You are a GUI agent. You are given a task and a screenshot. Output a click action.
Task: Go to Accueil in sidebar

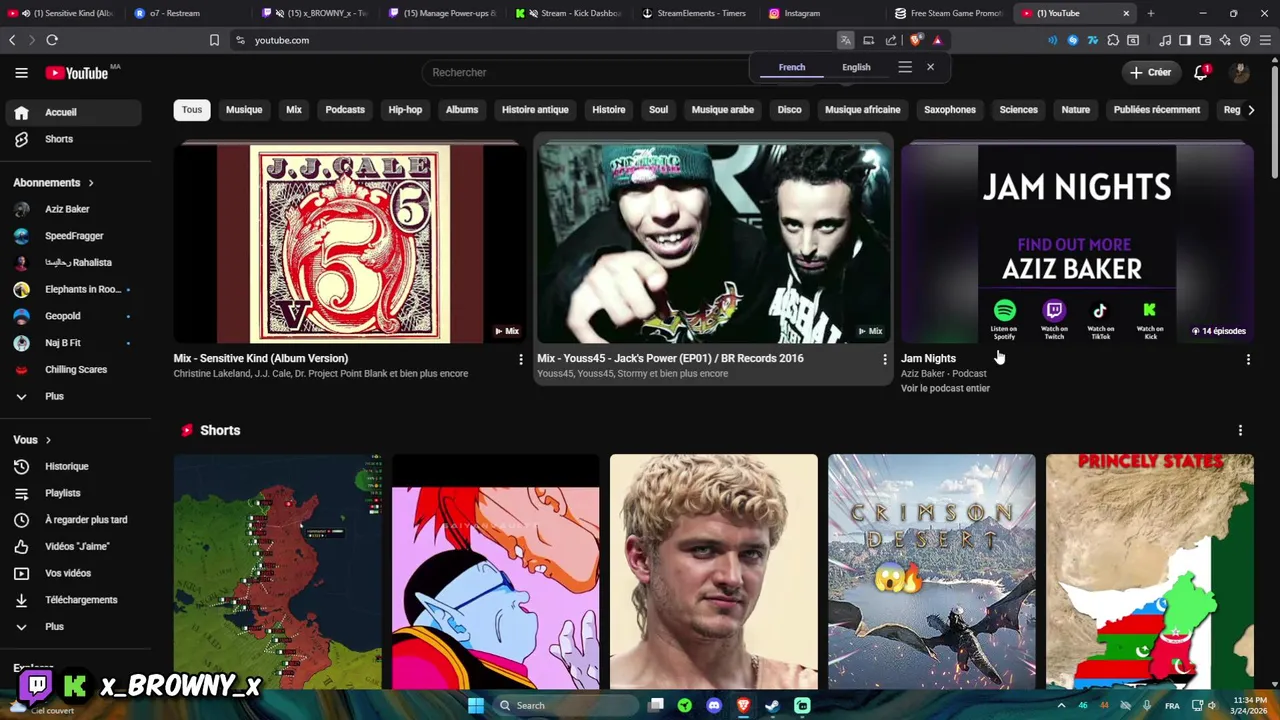point(72,112)
